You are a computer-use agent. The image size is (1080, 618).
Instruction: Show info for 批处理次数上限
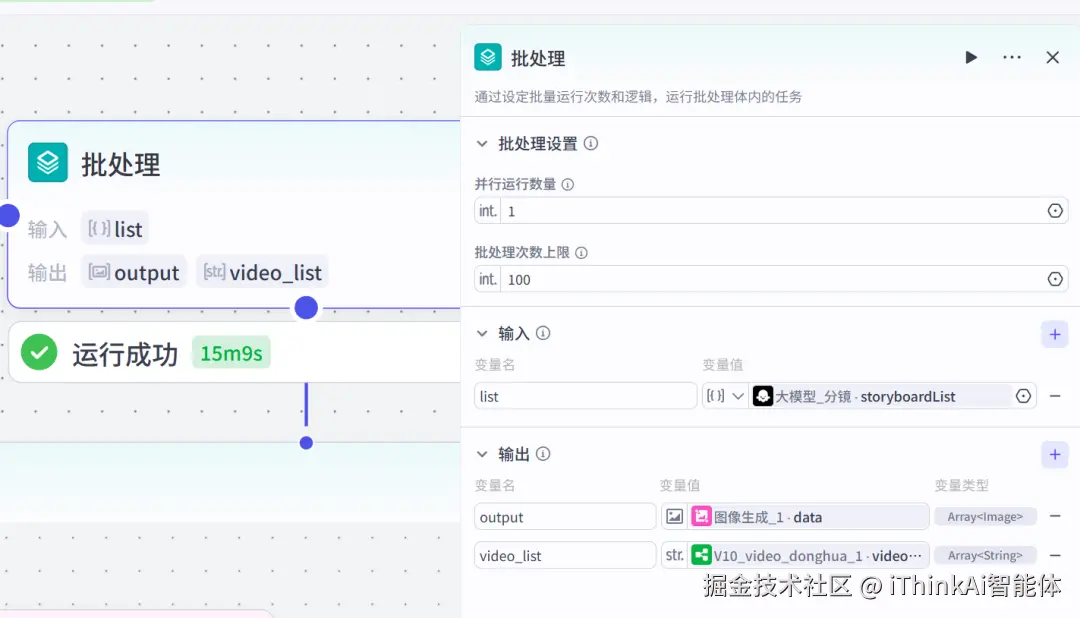pyautogui.click(x=581, y=252)
